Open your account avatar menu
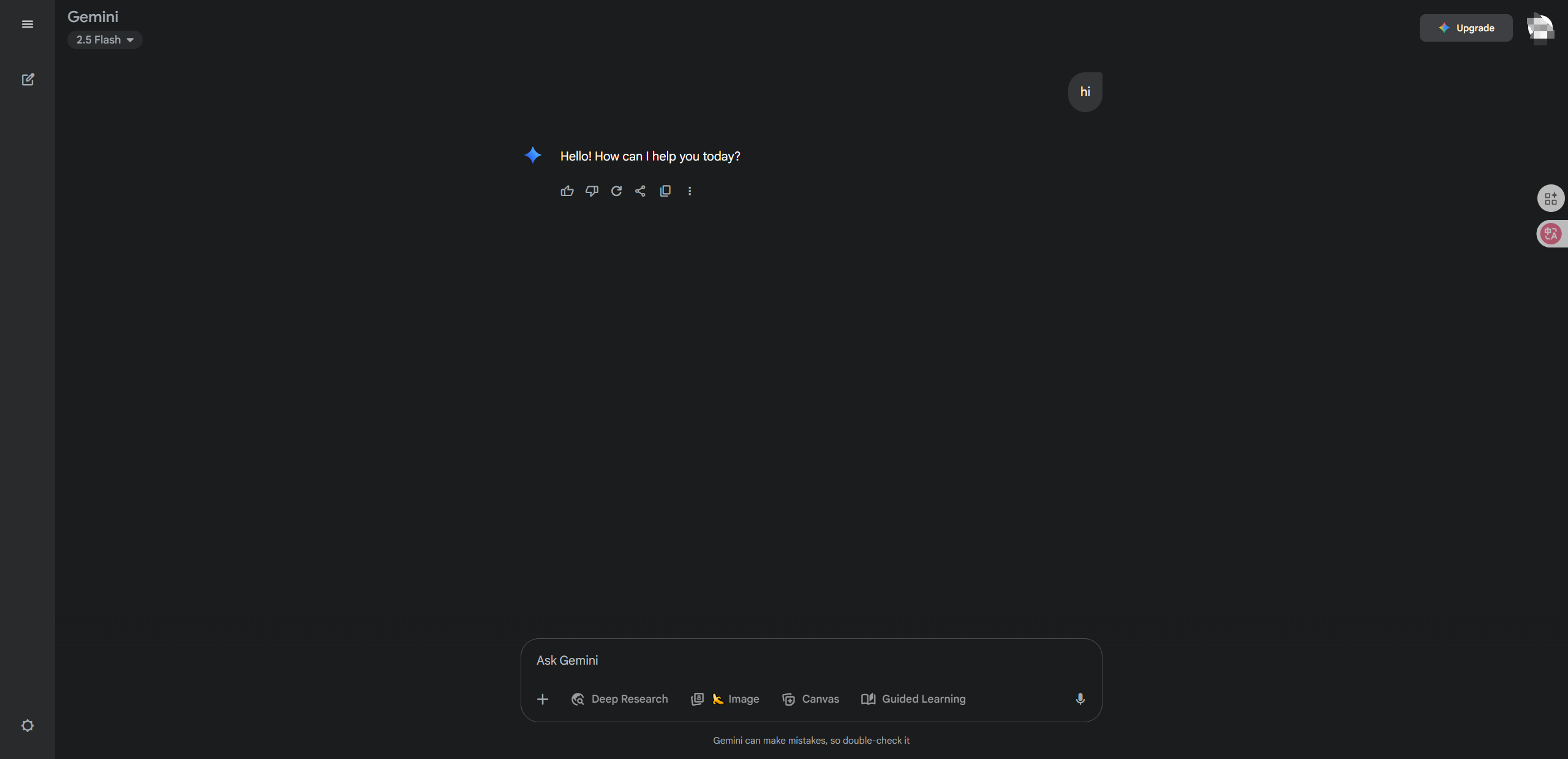This screenshot has height=759, width=1568. point(1539,28)
